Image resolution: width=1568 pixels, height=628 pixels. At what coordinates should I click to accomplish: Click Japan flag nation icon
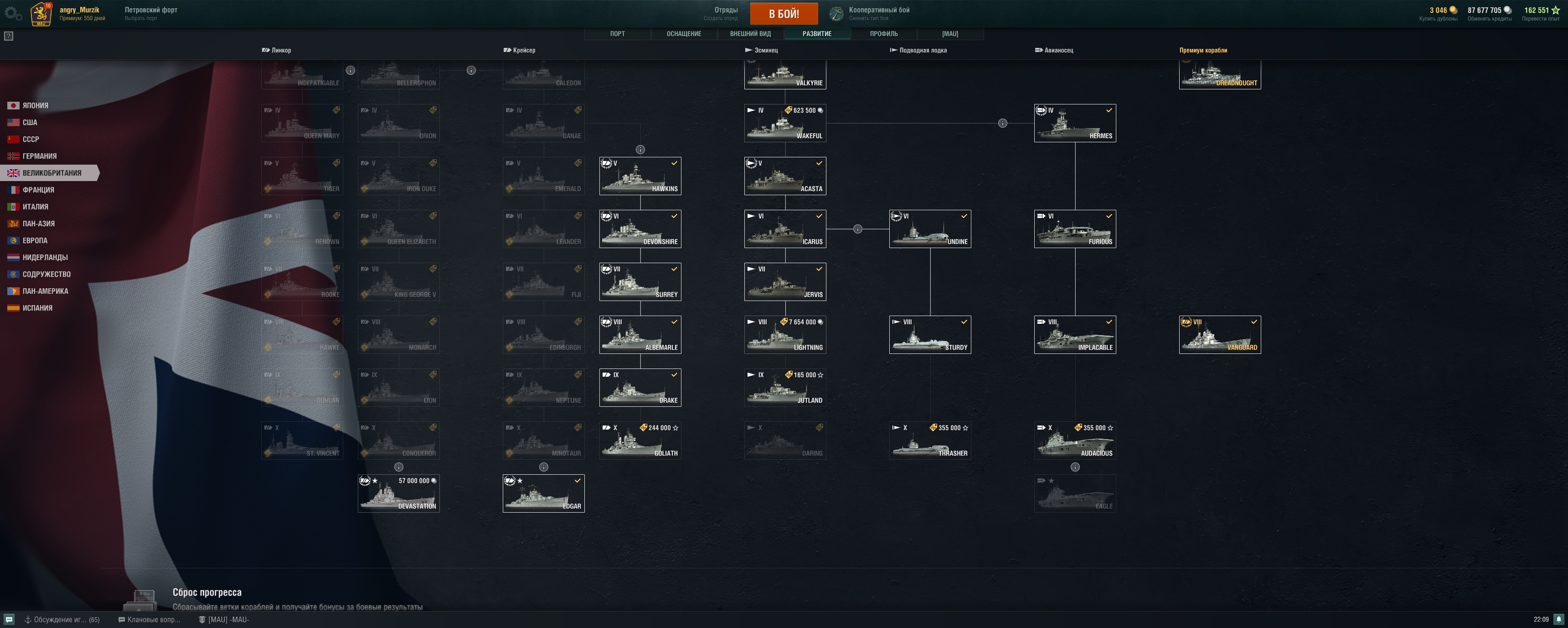tap(13, 105)
